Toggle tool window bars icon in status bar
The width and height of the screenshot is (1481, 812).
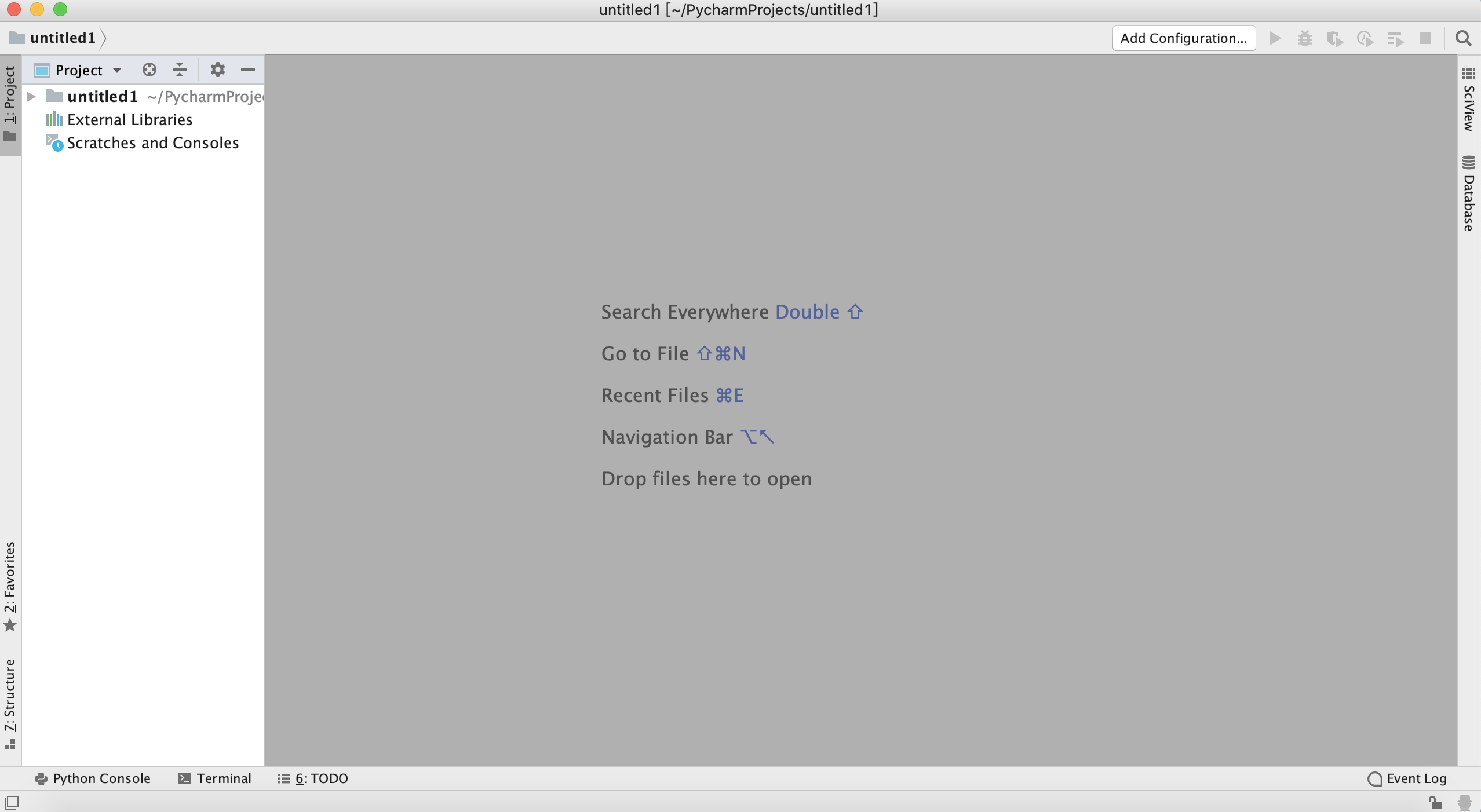12,802
